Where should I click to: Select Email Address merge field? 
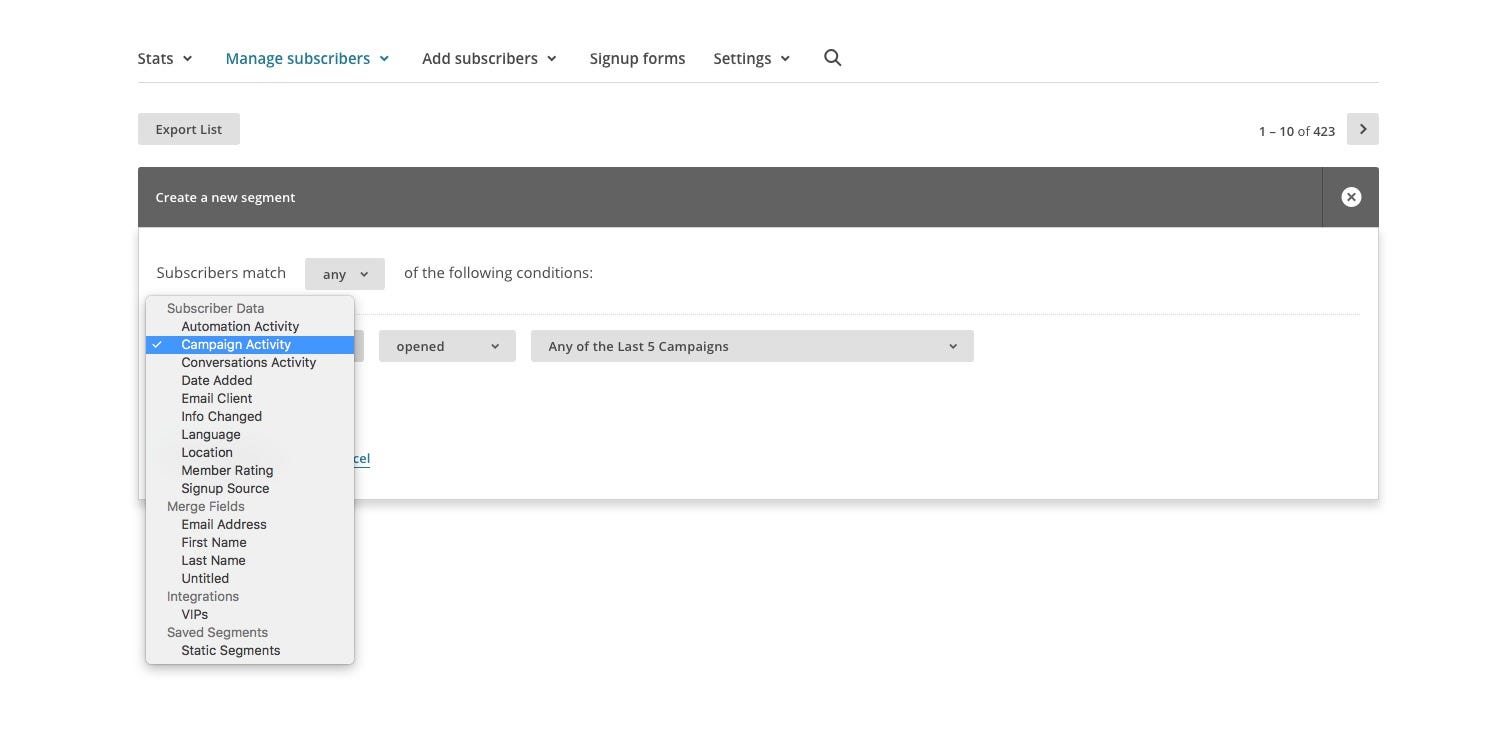tap(224, 524)
